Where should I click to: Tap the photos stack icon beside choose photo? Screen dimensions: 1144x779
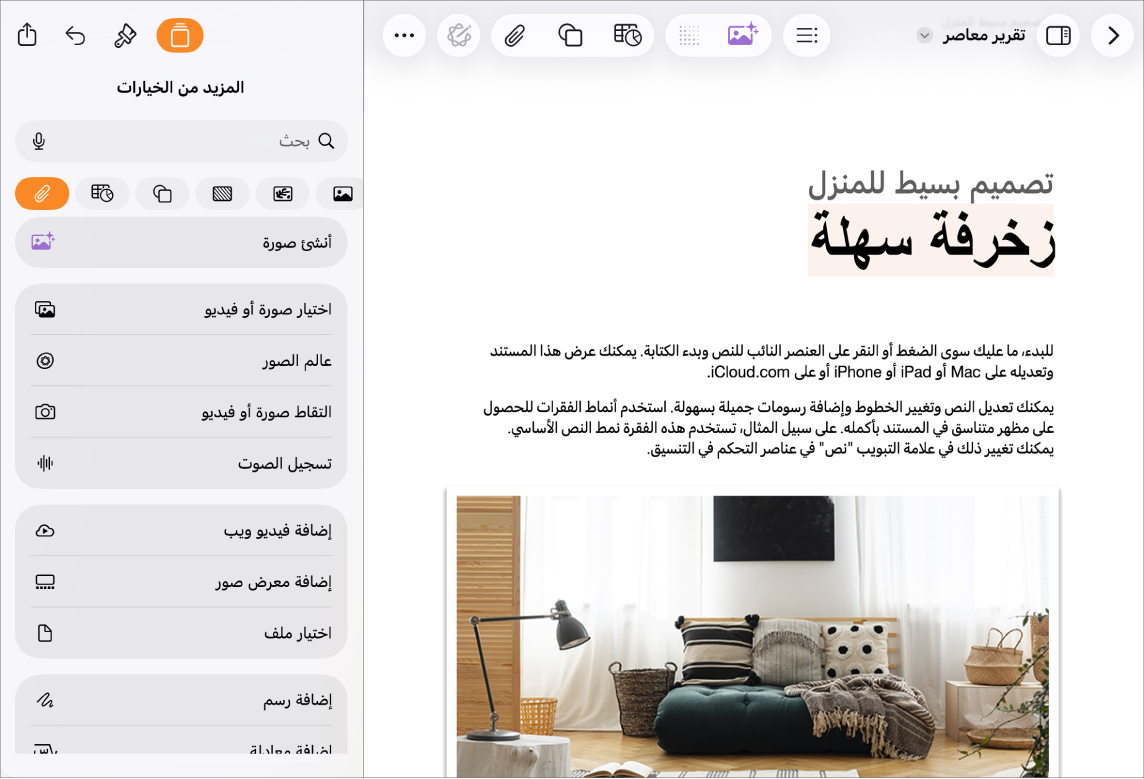click(x=45, y=309)
